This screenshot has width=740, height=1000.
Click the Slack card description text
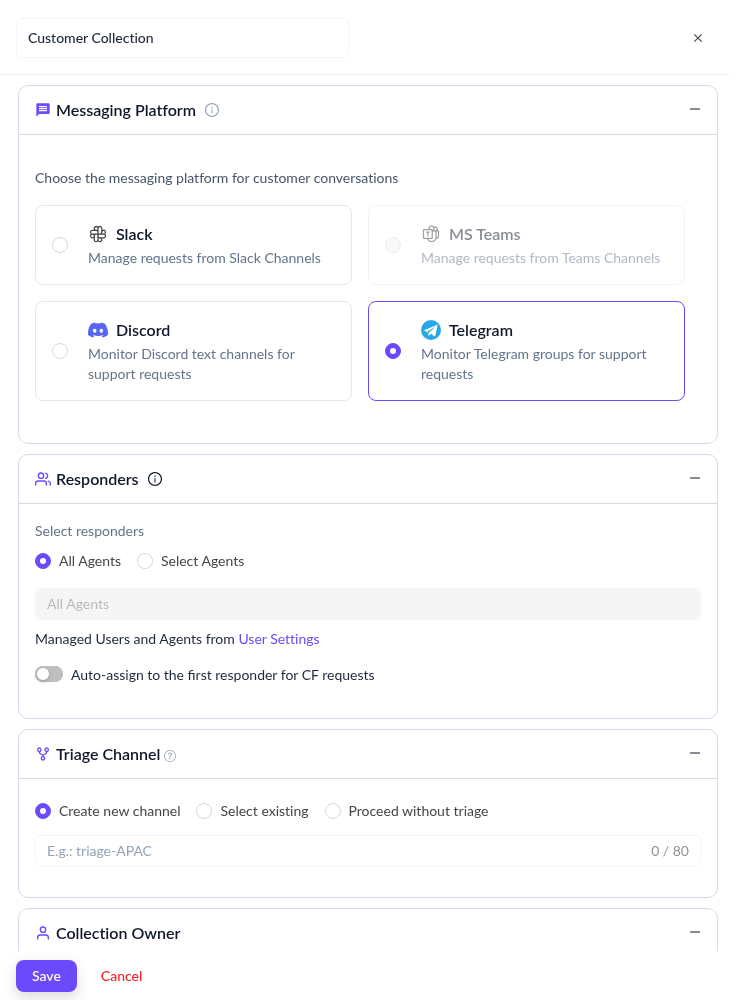204,258
